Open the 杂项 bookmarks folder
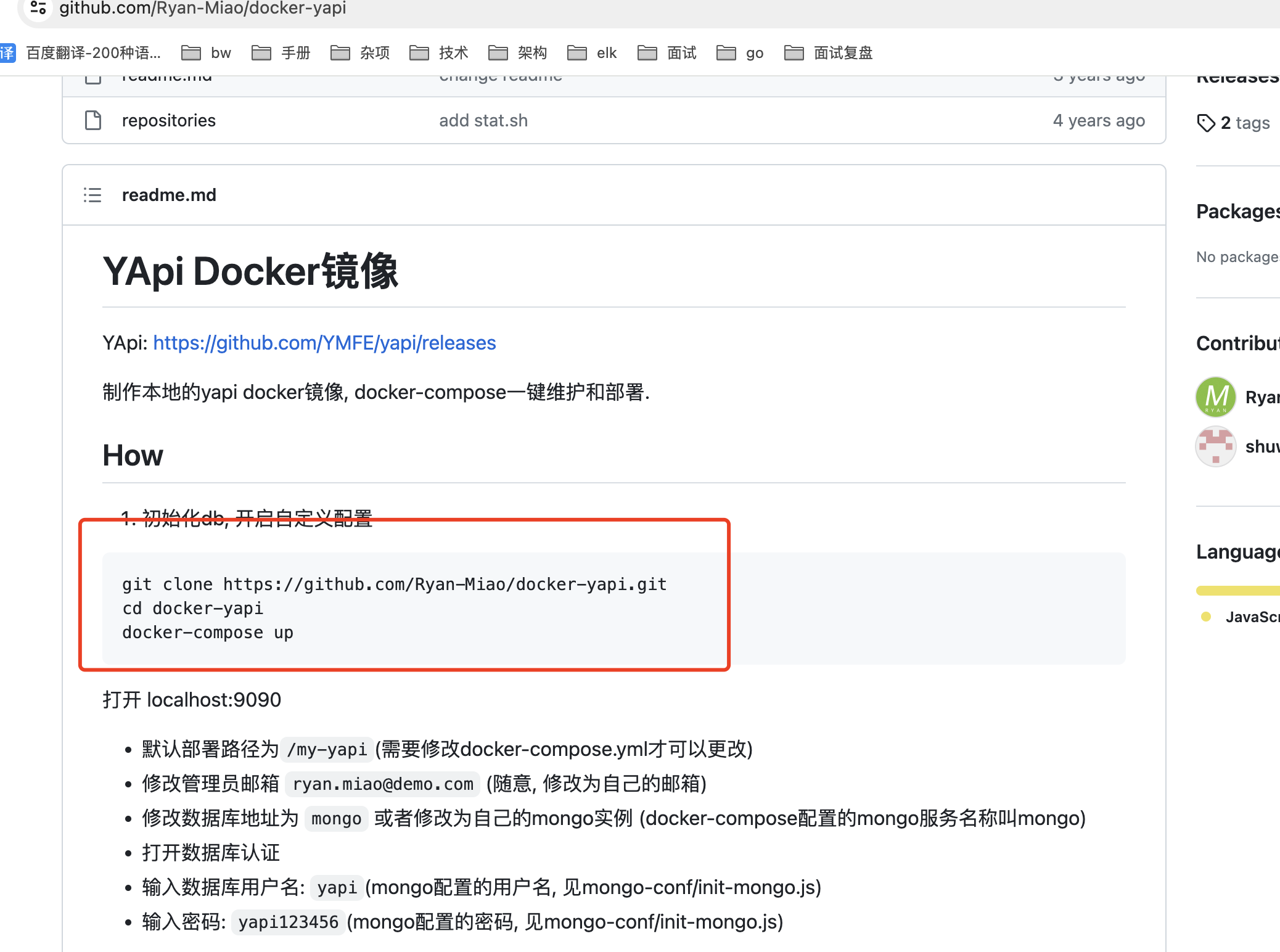The image size is (1280, 952). coord(360,53)
